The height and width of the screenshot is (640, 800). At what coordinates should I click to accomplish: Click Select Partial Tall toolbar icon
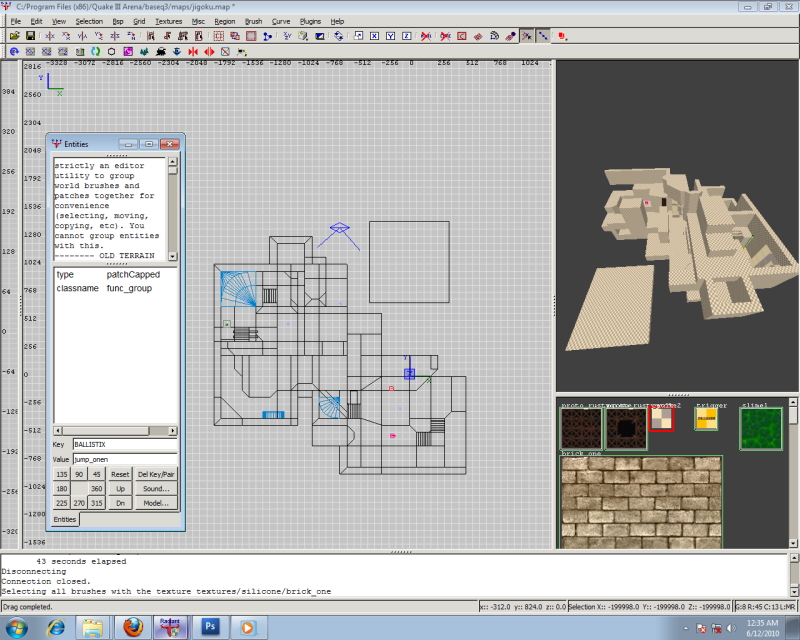pyautogui.click(x=183, y=36)
